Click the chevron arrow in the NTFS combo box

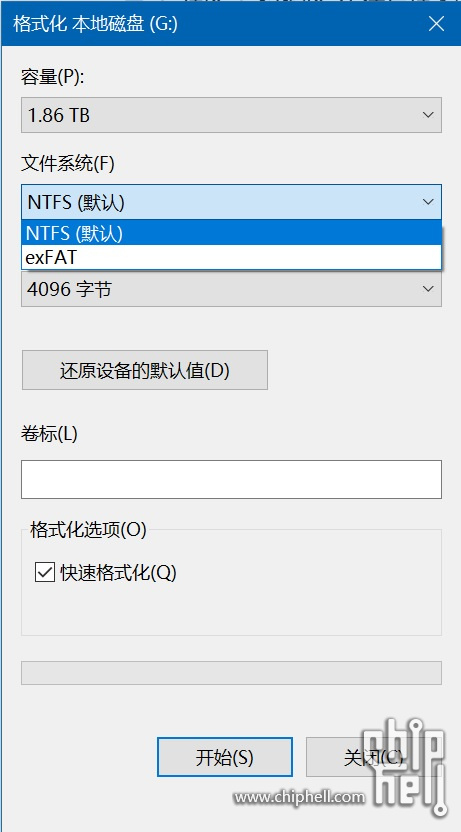[x=428, y=202]
